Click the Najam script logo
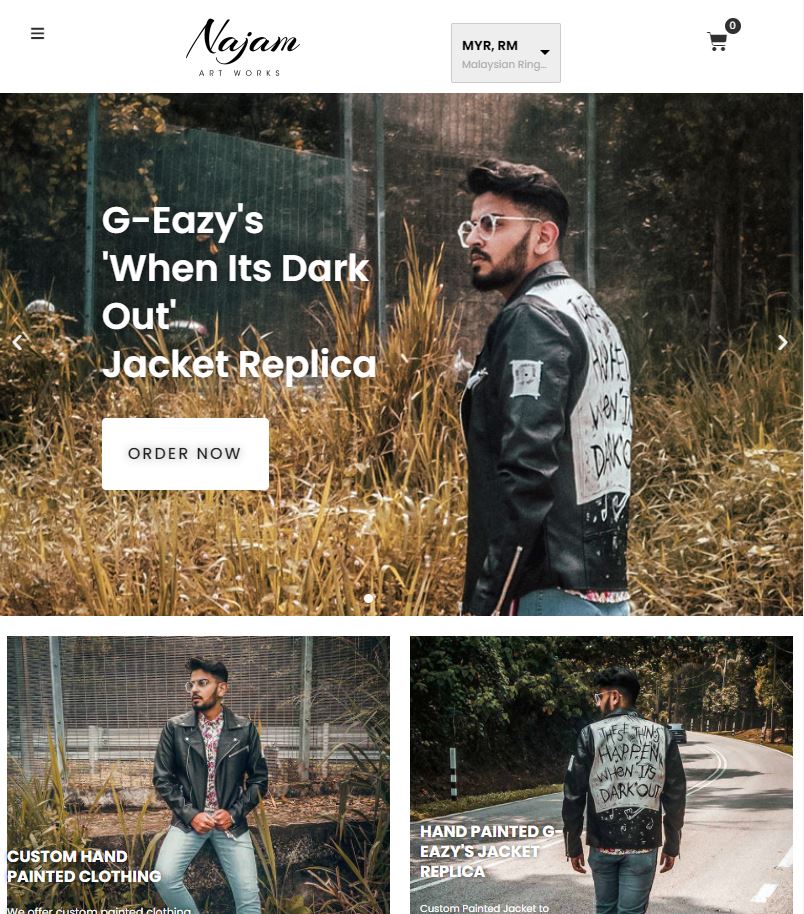The width and height of the screenshot is (804, 914). [243, 41]
